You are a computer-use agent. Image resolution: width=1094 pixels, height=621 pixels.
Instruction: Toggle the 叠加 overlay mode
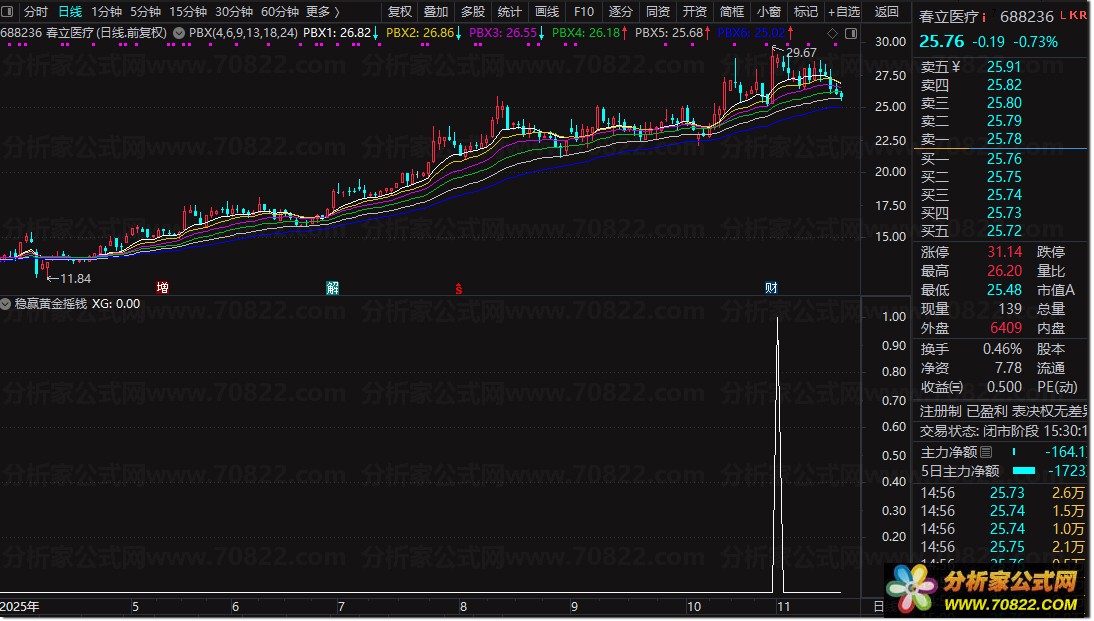click(x=436, y=12)
